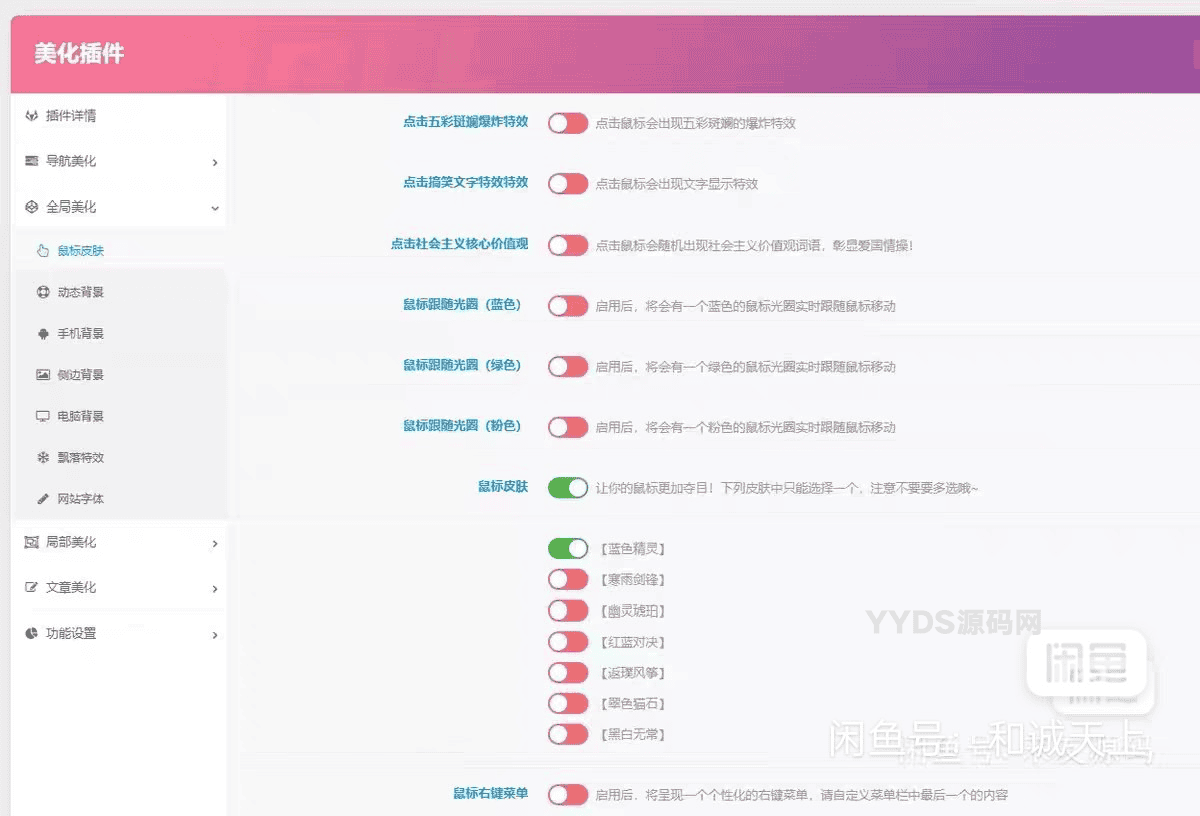Turn on 鼠标右键菜单 switch
This screenshot has width=1200, height=816.
568,795
